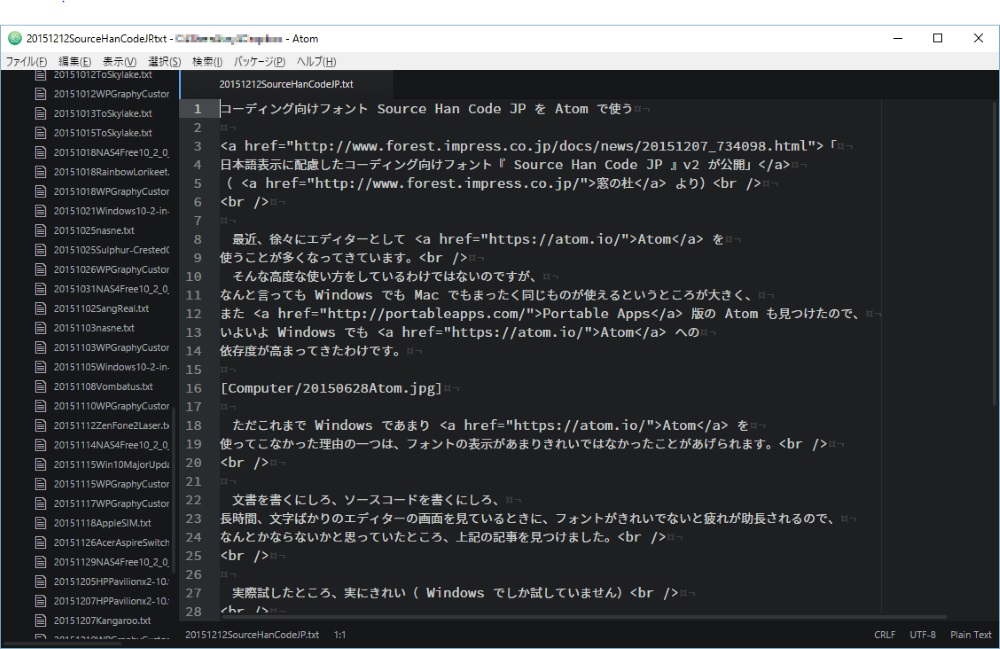Open 20151103WPGraphyCustom file in tree
Viewport: 1000px width, 649px height.
pos(112,347)
